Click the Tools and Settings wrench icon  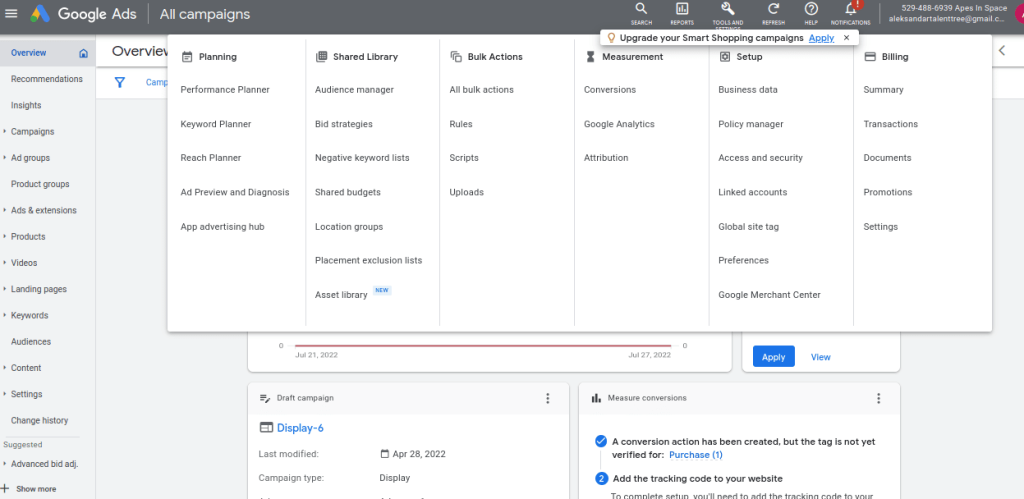(x=728, y=8)
